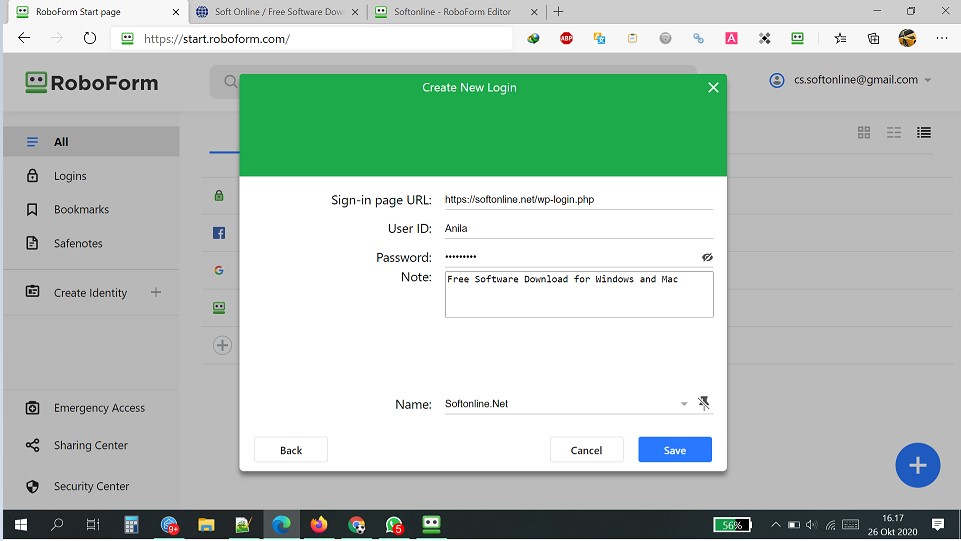Open the Windows notification center
This screenshot has width=961, height=541.
point(938,524)
